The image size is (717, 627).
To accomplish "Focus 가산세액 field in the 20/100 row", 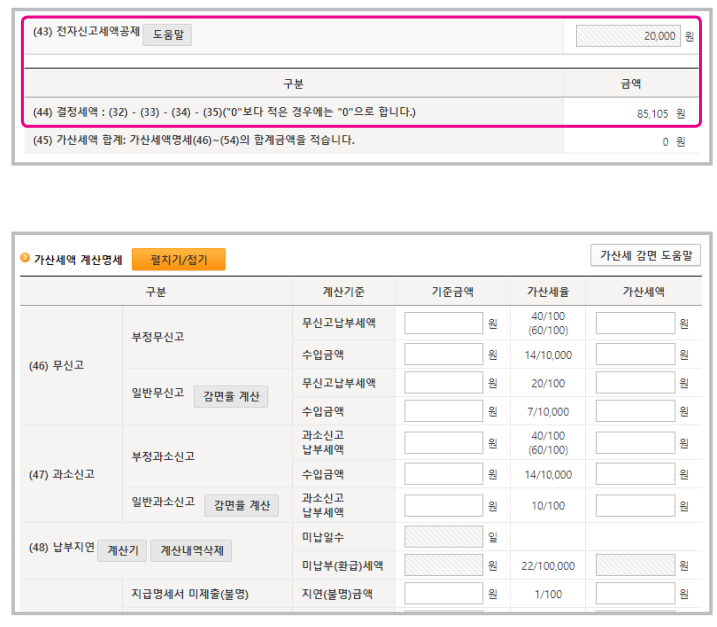I will (x=635, y=382).
